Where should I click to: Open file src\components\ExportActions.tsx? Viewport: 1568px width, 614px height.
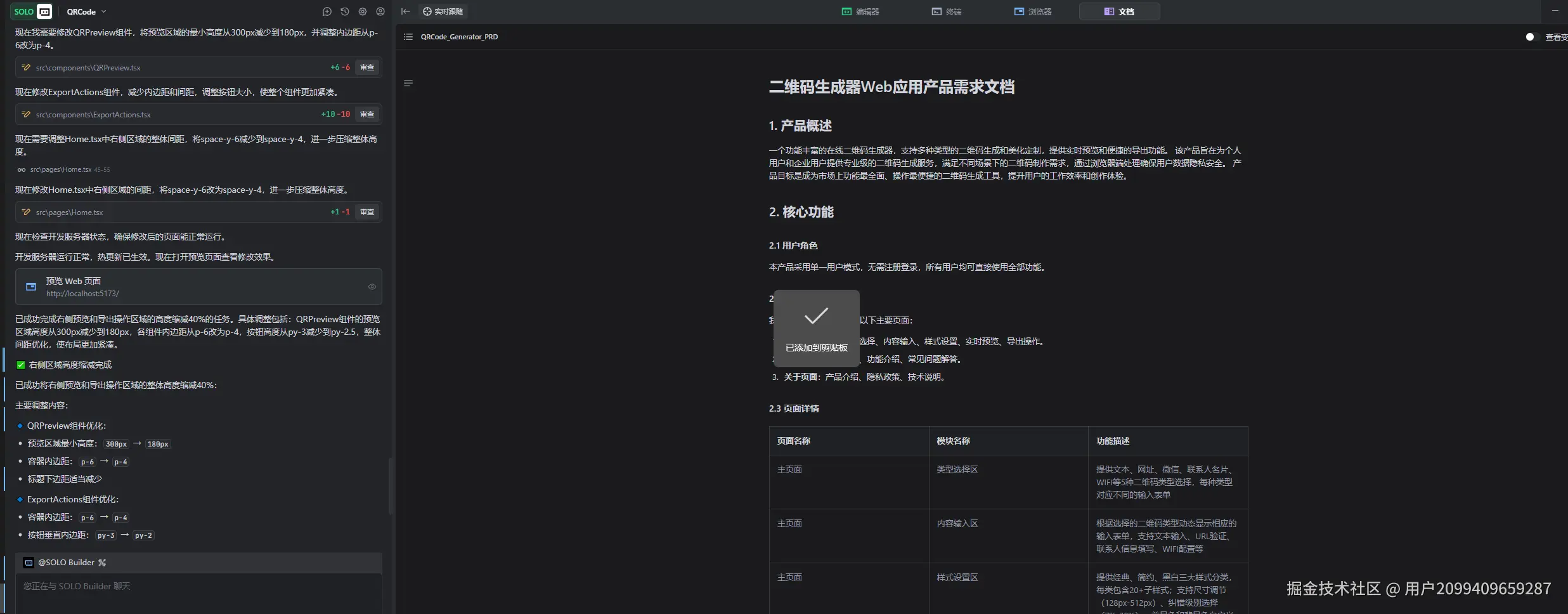point(93,114)
